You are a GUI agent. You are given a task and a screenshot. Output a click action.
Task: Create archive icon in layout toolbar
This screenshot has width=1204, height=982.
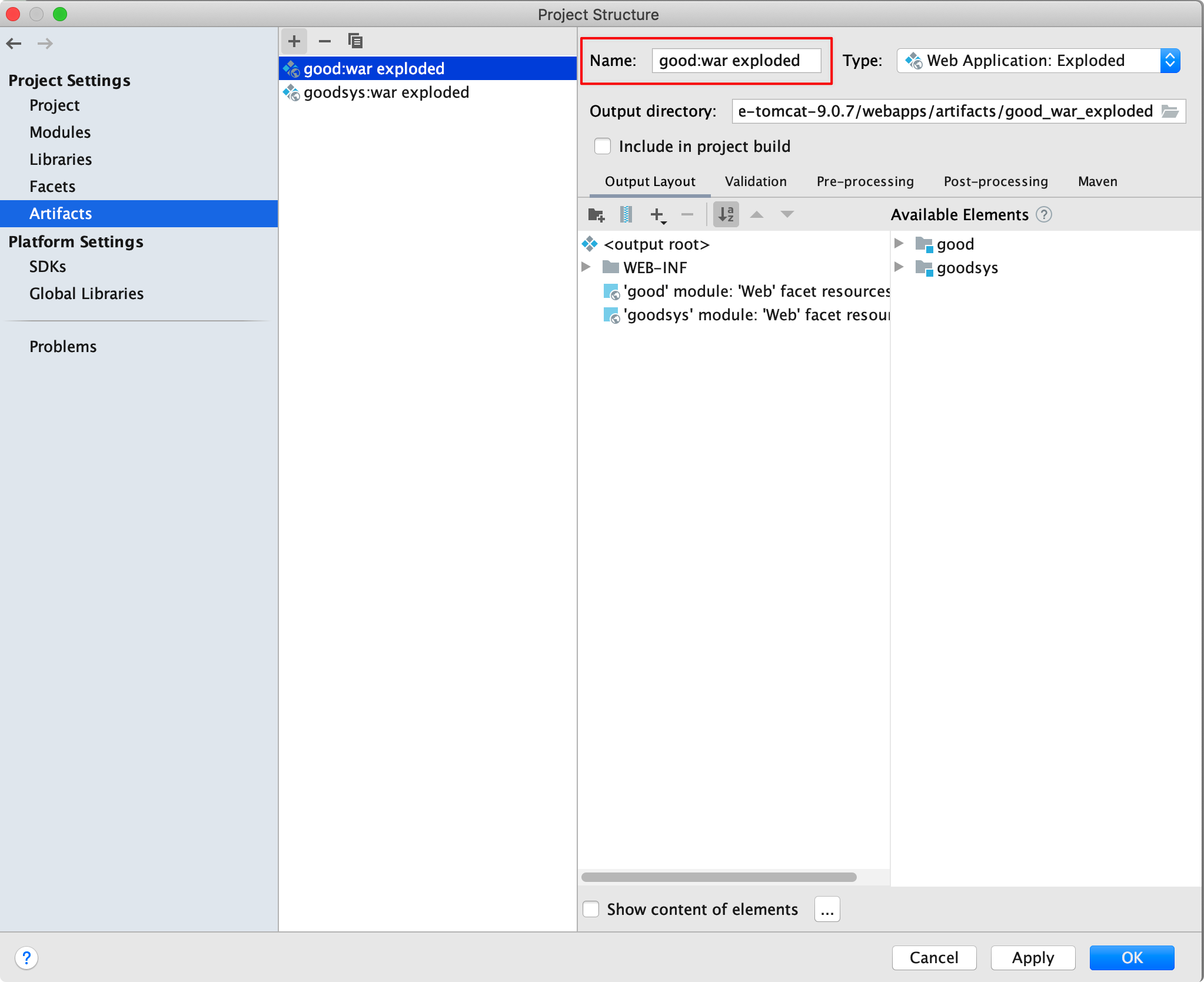[x=626, y=215]
